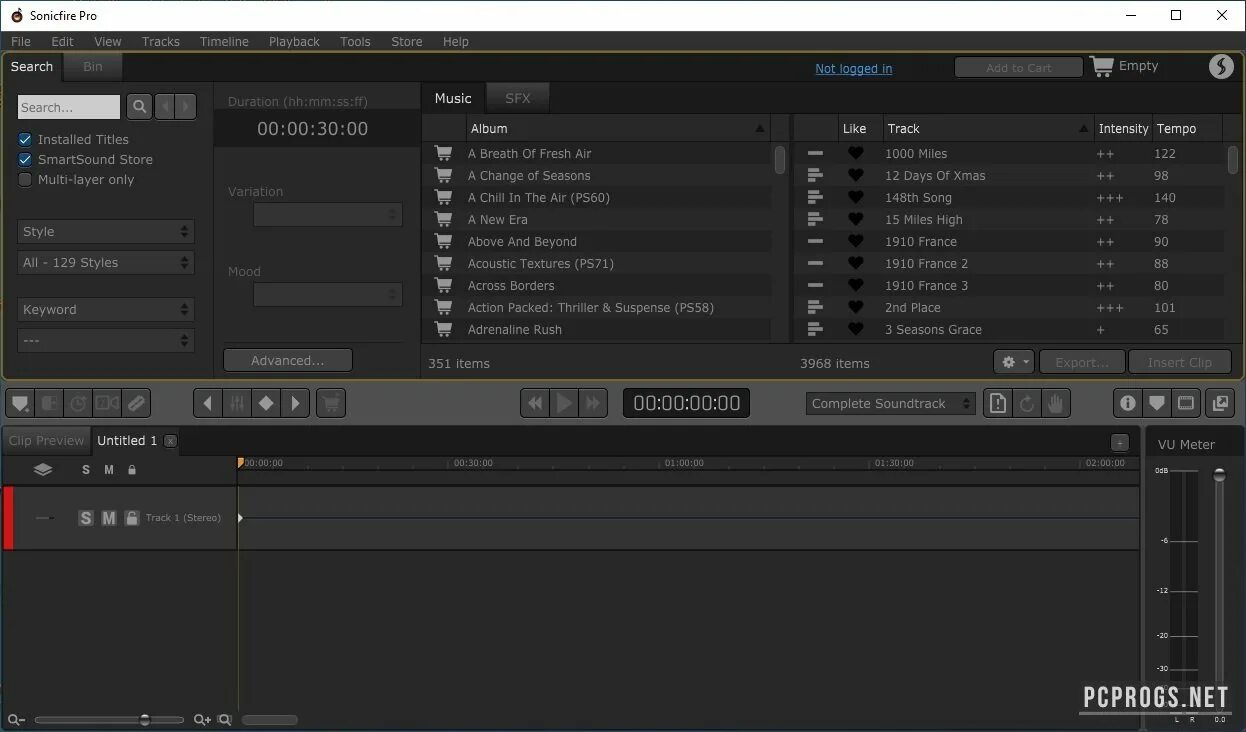Go to previous marker arrow

208,403
